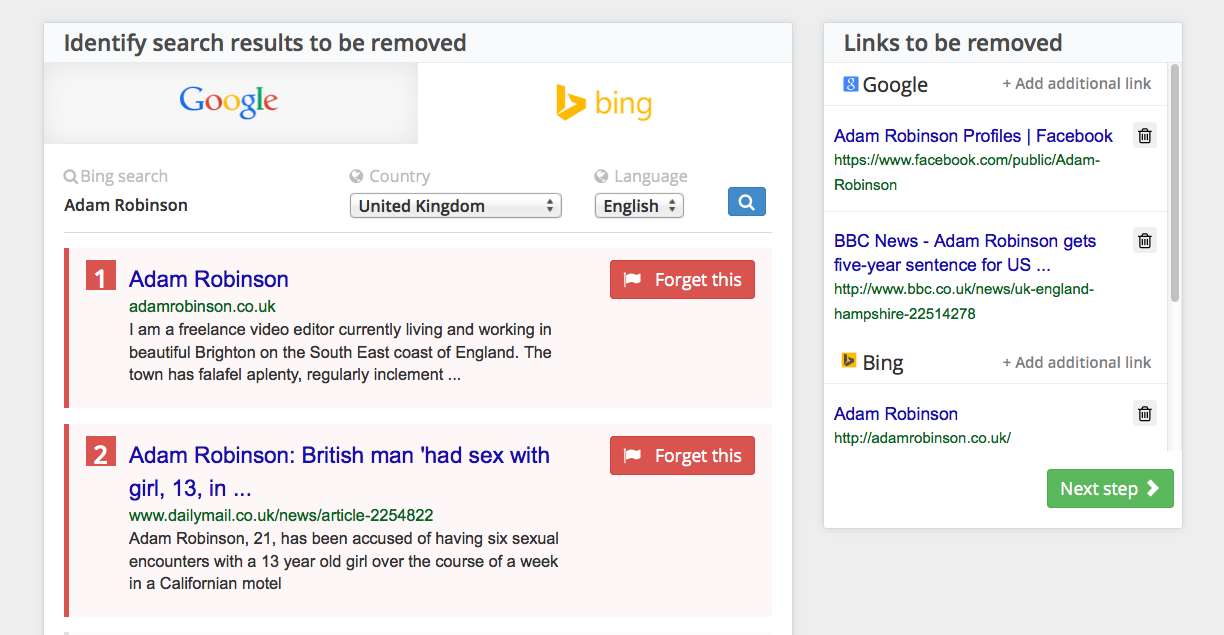Screen dimensions: 1224x635
Task: Open Adam Robinson Profiles | Facebook link
Action: (x=973, y=136)
